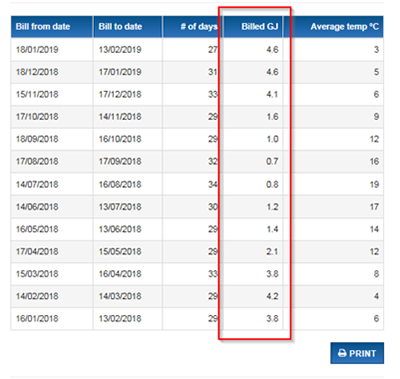Select bill from date 16/01/2018
Image resolution: width=400 pixels, height=379 pixels.
37,318
